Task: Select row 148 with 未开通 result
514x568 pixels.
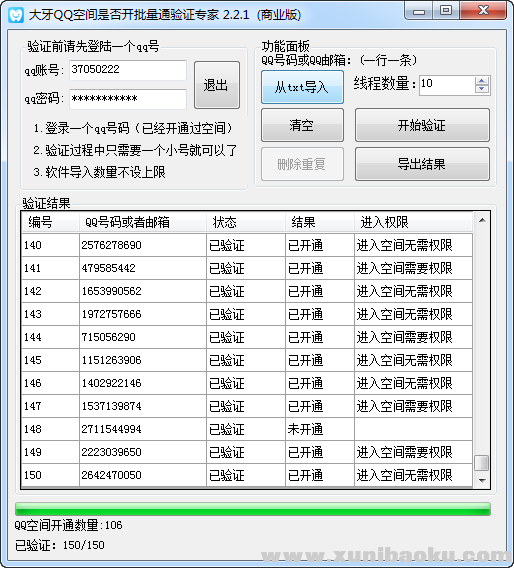Action: (x=247, y=429)
